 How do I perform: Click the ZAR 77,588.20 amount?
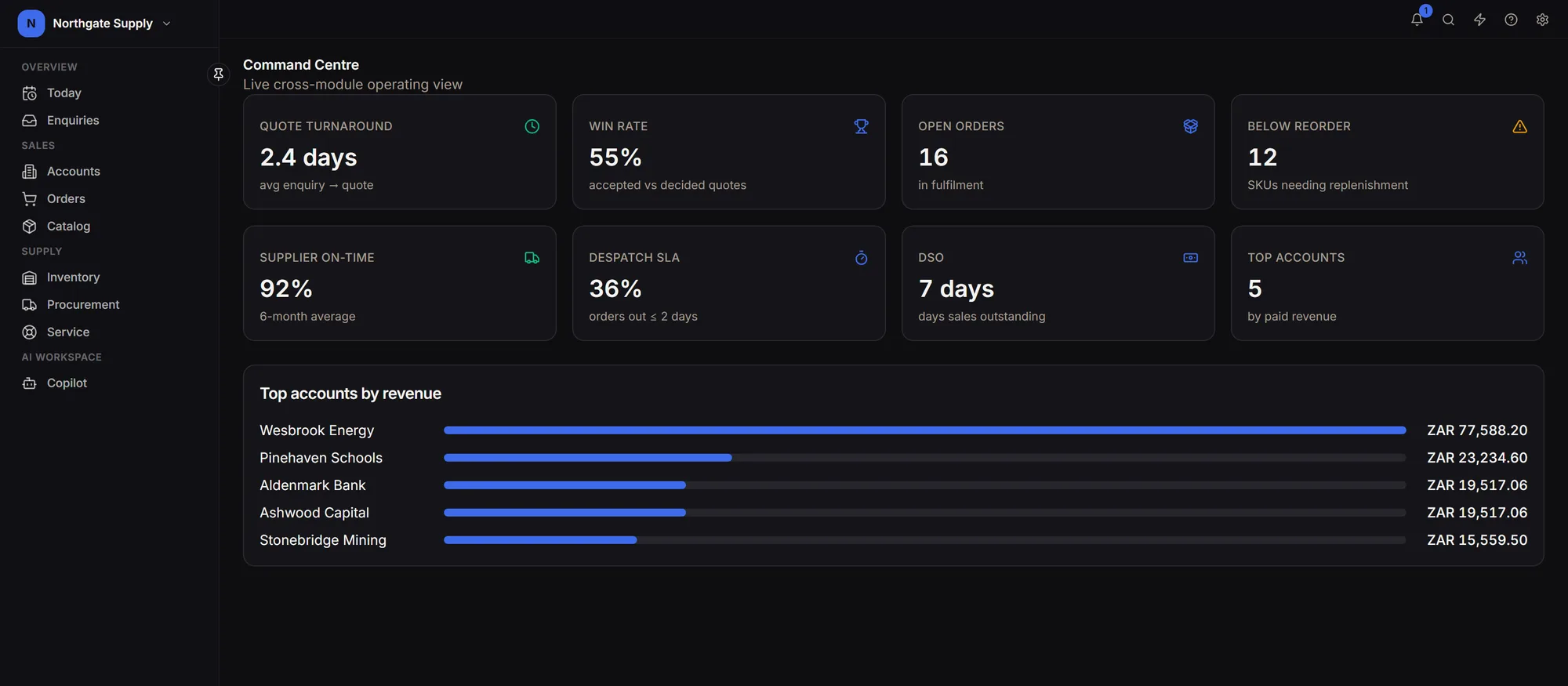1477,430
